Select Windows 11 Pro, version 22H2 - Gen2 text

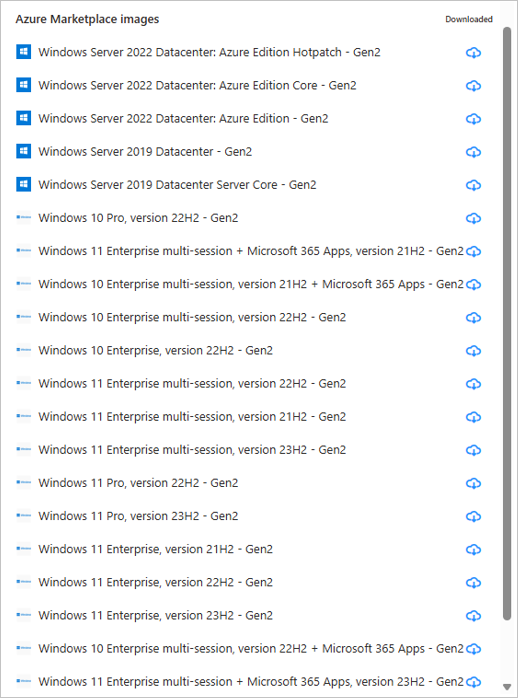pyautogui.click(x=138, y=483)
